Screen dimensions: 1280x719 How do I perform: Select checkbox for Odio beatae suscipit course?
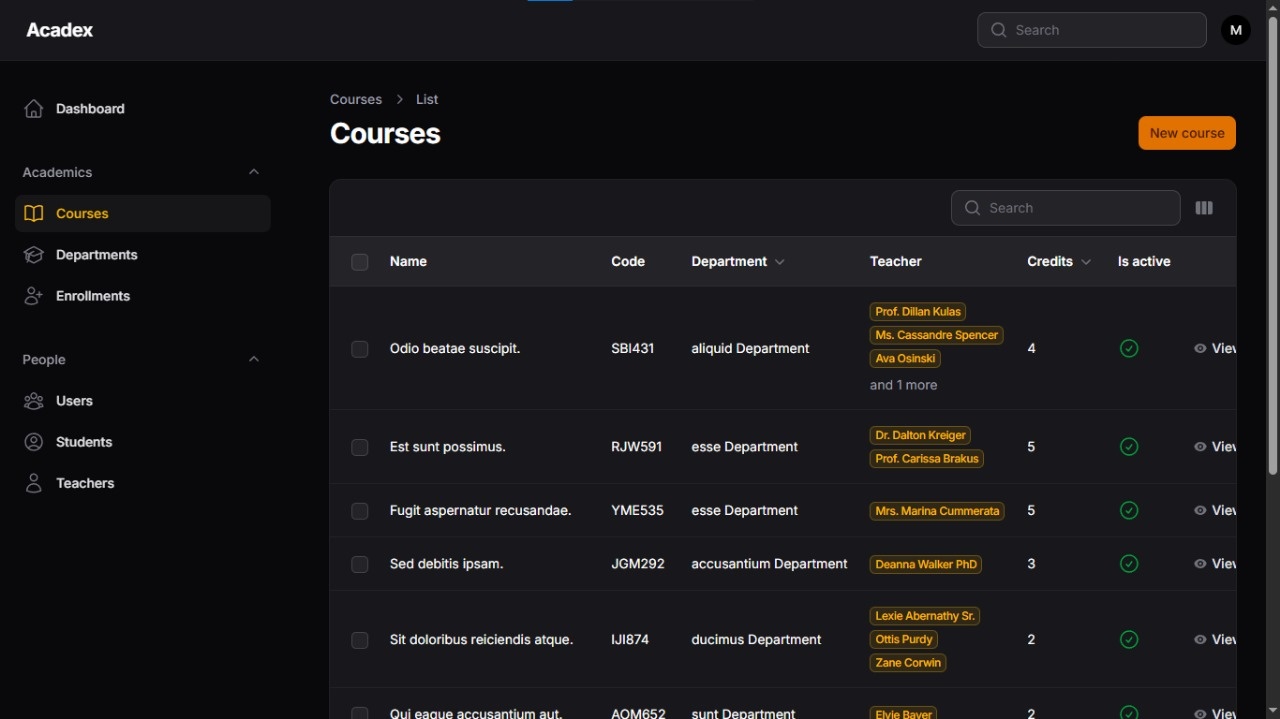(360, 349)
